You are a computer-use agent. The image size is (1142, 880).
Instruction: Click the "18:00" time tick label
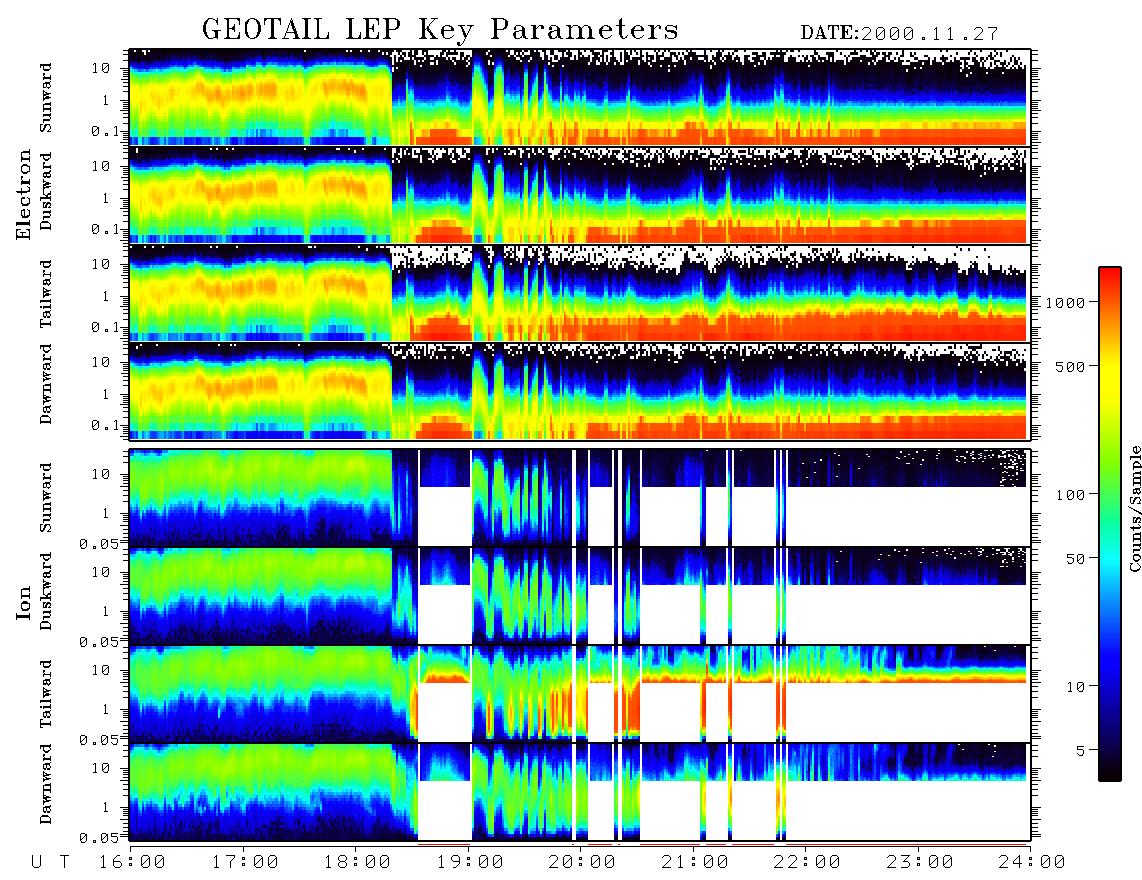pos(357,862)
